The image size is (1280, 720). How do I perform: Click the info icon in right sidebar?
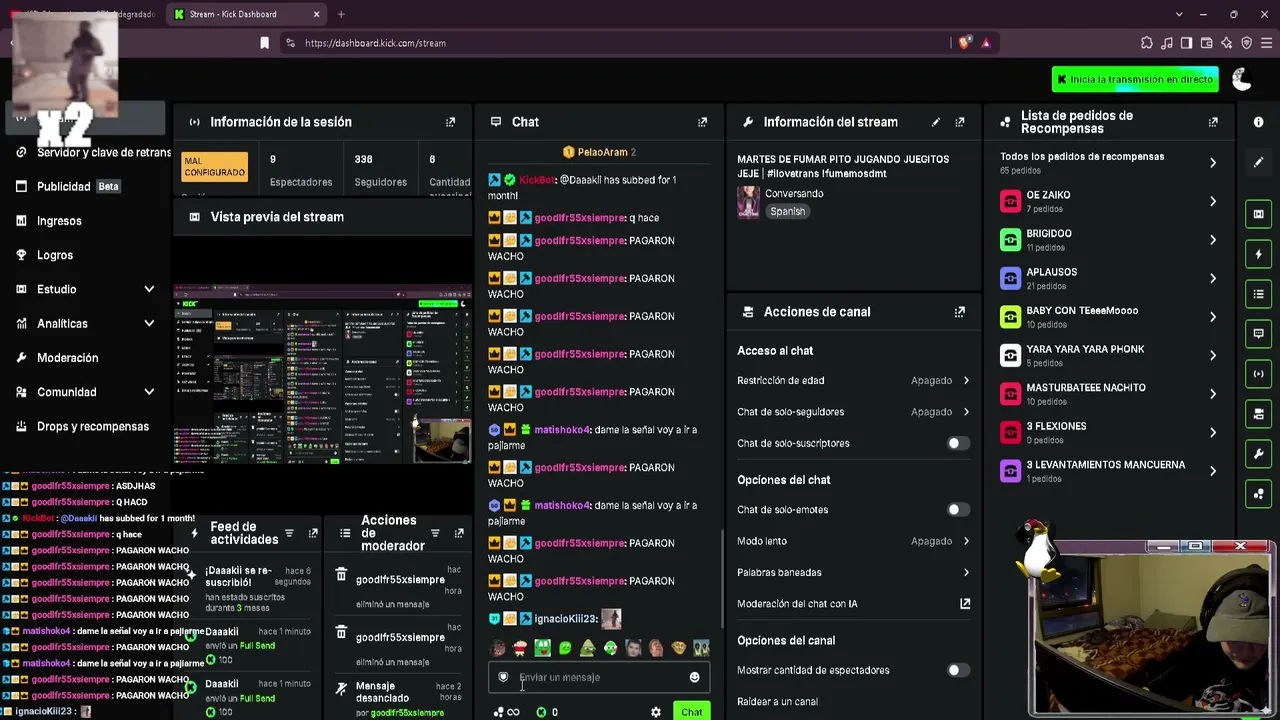click(x=1258, y=122)
